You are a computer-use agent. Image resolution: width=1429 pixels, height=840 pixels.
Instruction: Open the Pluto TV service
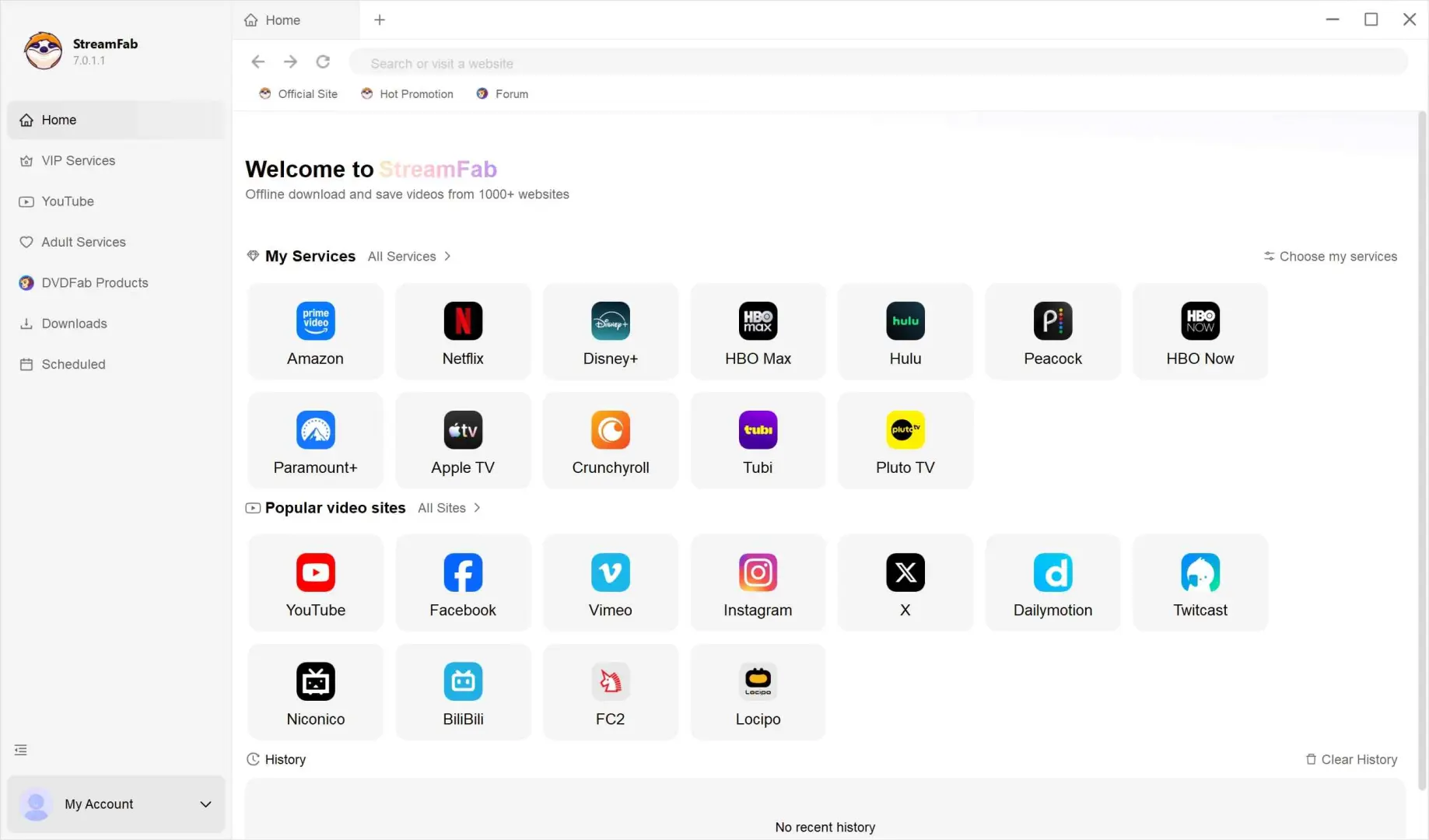pyautogui.click(x=905, y=441)
